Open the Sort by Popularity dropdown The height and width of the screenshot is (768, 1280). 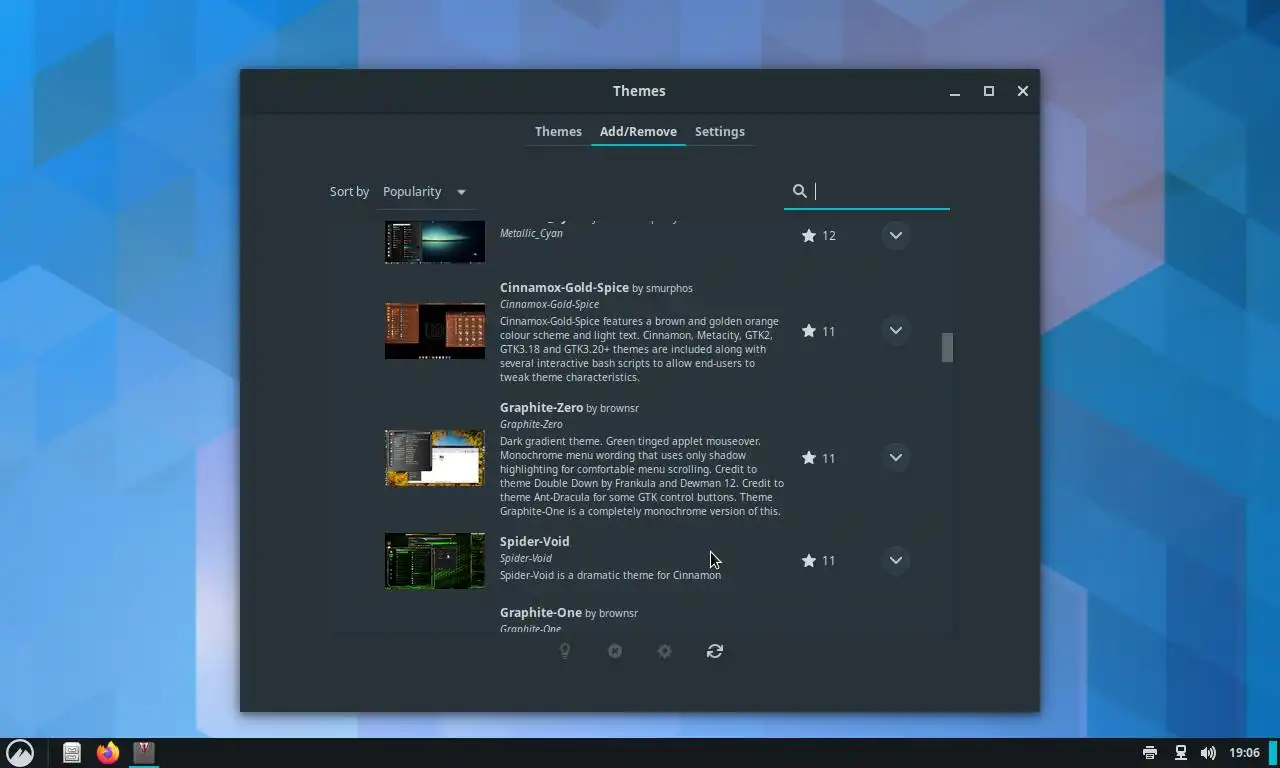click(x=425, y=191)
